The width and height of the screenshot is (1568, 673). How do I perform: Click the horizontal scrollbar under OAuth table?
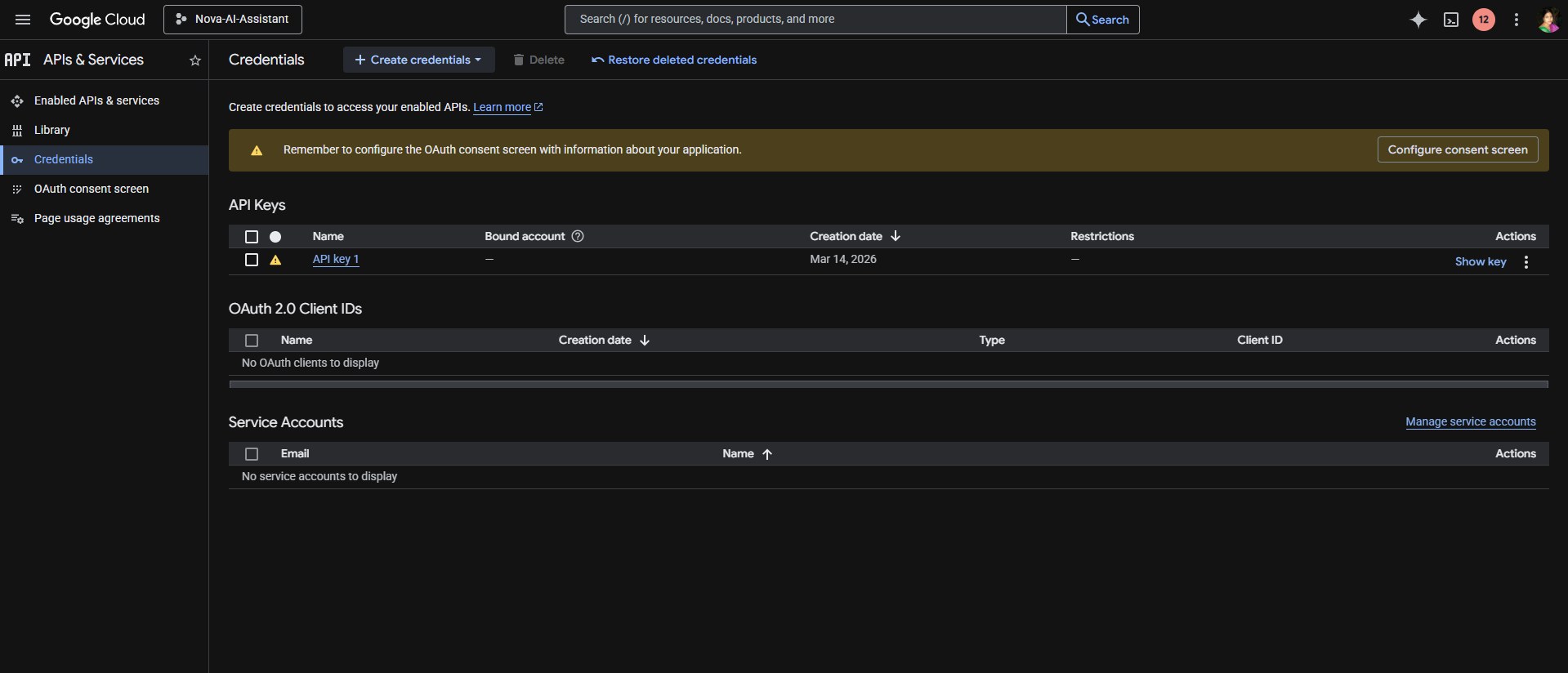pos(889,384)
